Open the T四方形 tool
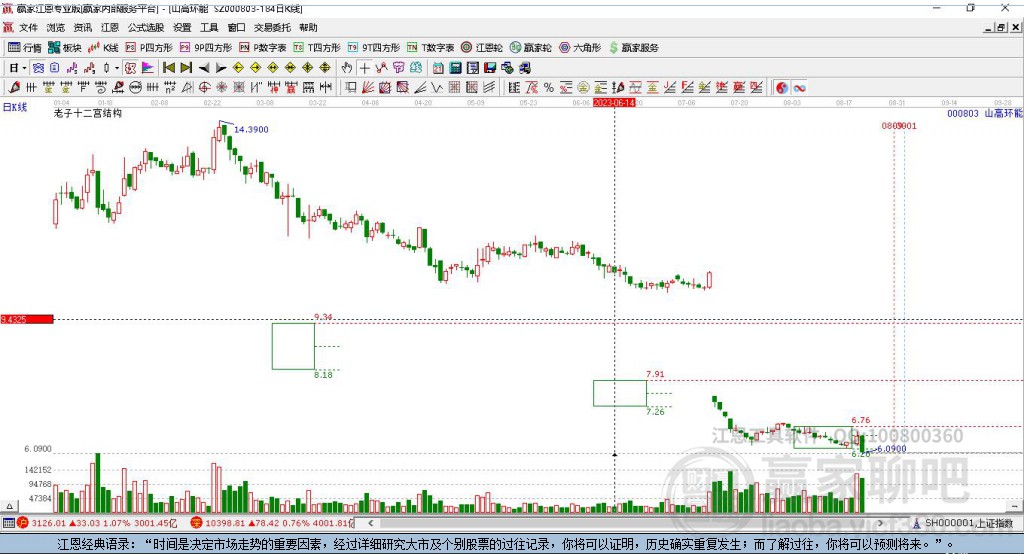 pos(317,48)
